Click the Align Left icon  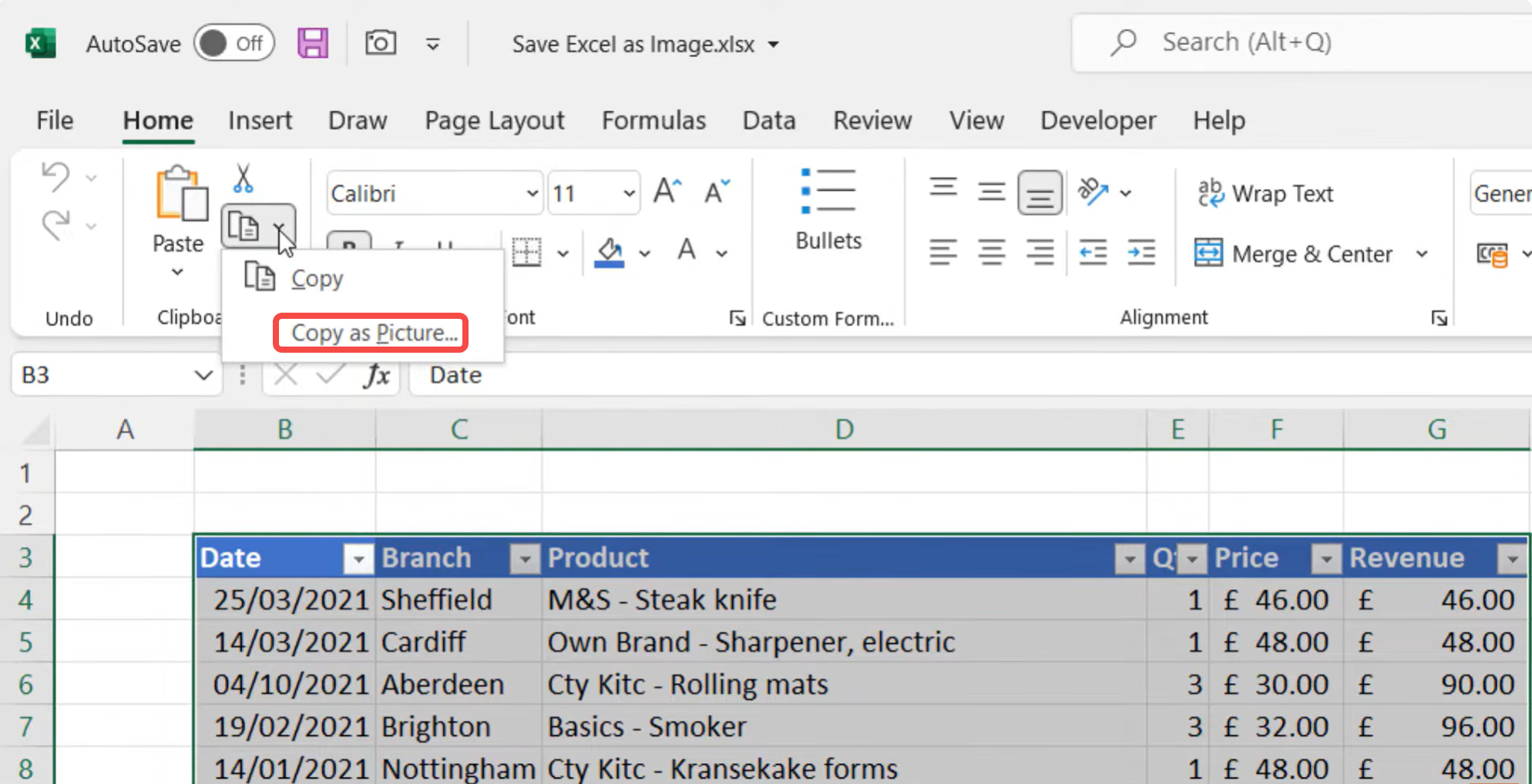point(943,253)
